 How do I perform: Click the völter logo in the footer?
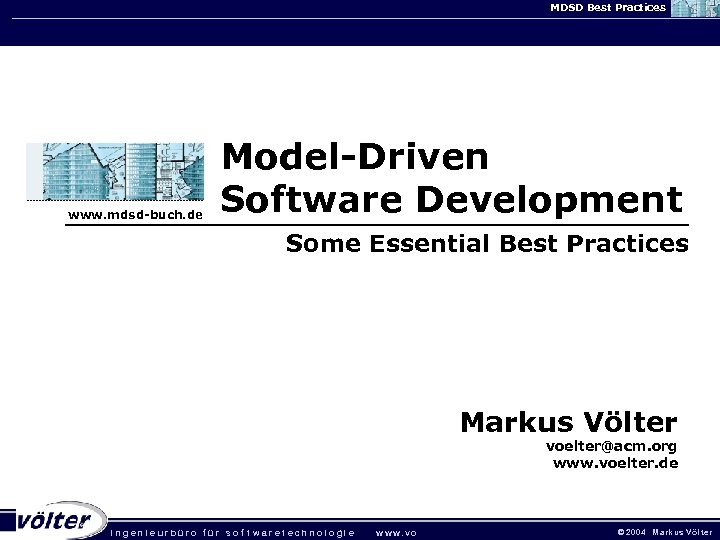[54, 520]
